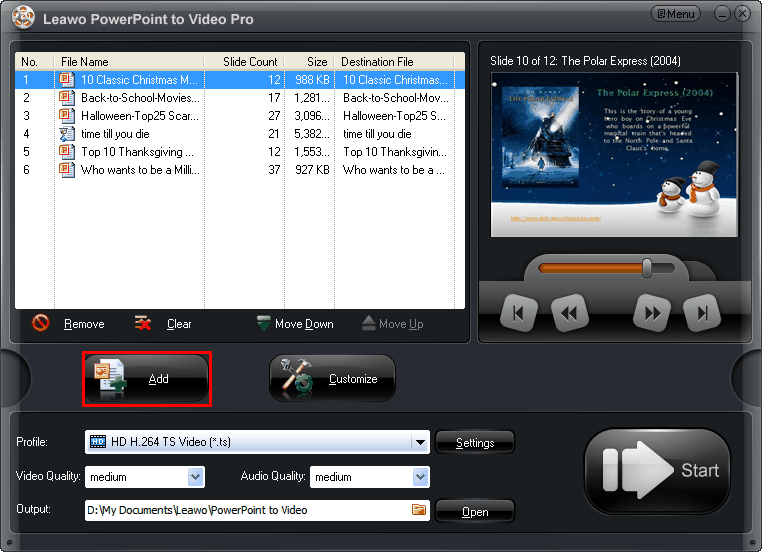Viewport: 762px width, 552px height.
Task: Click PowerPoint icon of Back-to-School-Movies row
Action: pyautogui.click(x=67, y=98)
